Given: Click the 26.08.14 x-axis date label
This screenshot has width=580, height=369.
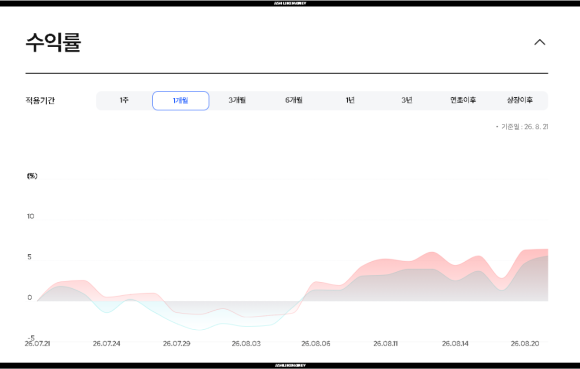Looking at the screenshot, I should click(455, 343).
